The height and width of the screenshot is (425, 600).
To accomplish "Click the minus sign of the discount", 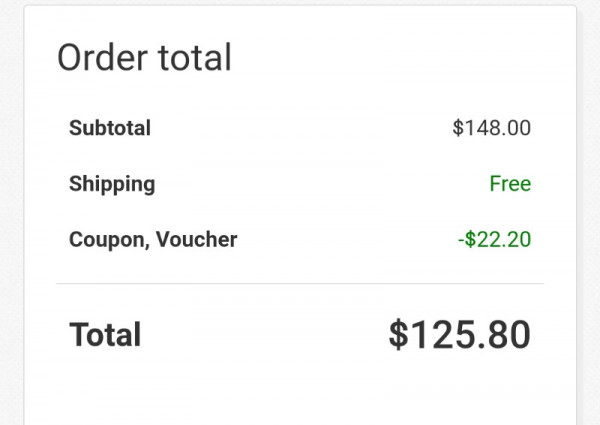I will (461, 241).
